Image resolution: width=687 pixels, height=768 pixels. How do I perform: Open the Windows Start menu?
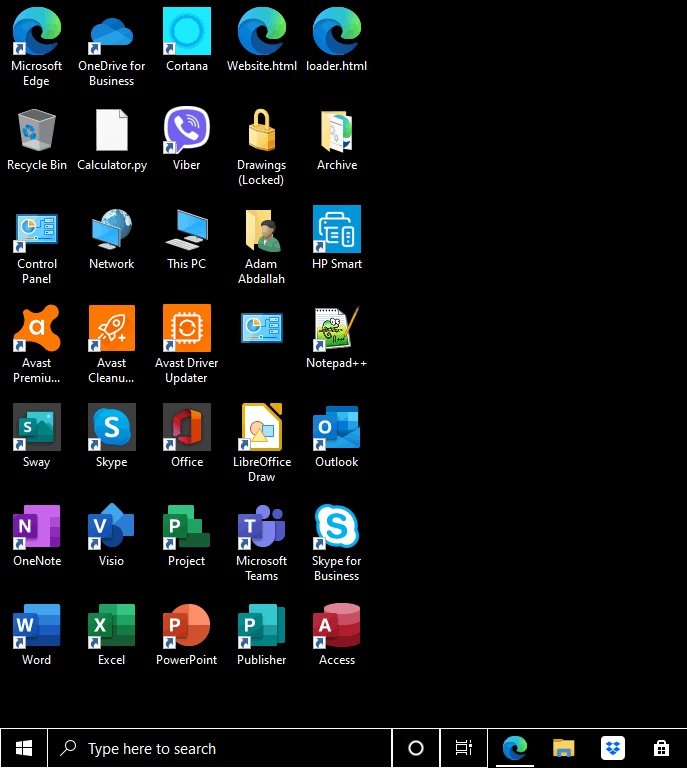click(24, 748)
